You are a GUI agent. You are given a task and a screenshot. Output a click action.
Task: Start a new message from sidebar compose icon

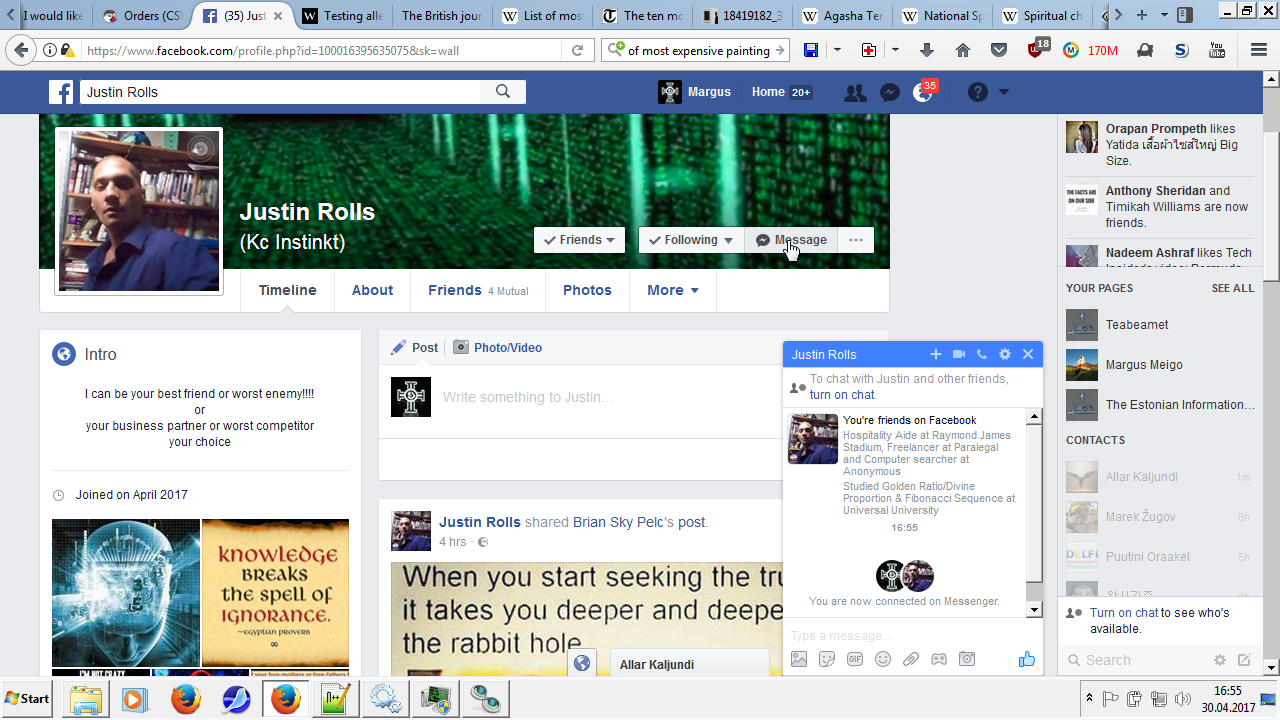pyautogui.click(x=1244, y=660)
